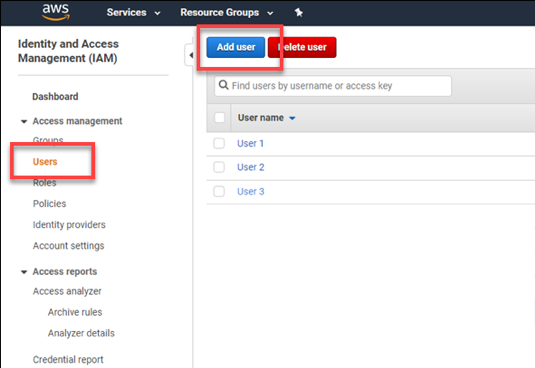
Task: Click the AWS logo home icon
Action: click(x=56, y=12)
